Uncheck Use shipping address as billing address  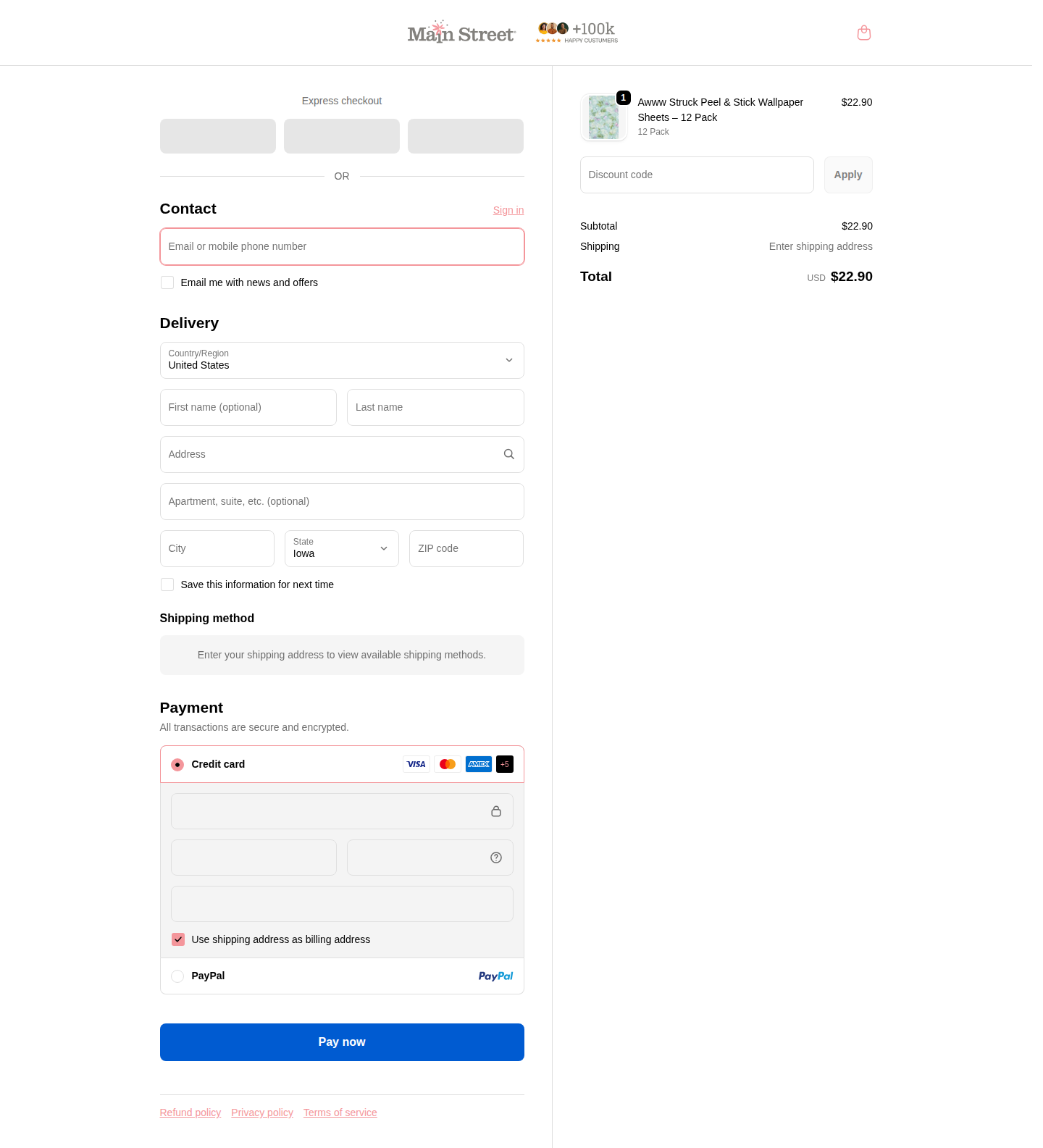pyautogui.click(x=178, y=939)
